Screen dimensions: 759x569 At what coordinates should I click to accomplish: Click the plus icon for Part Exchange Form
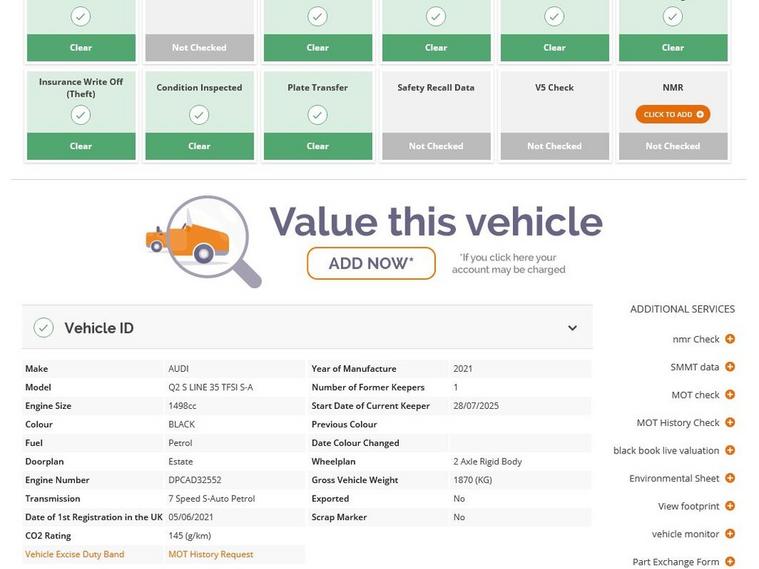[x=730, y=561]
